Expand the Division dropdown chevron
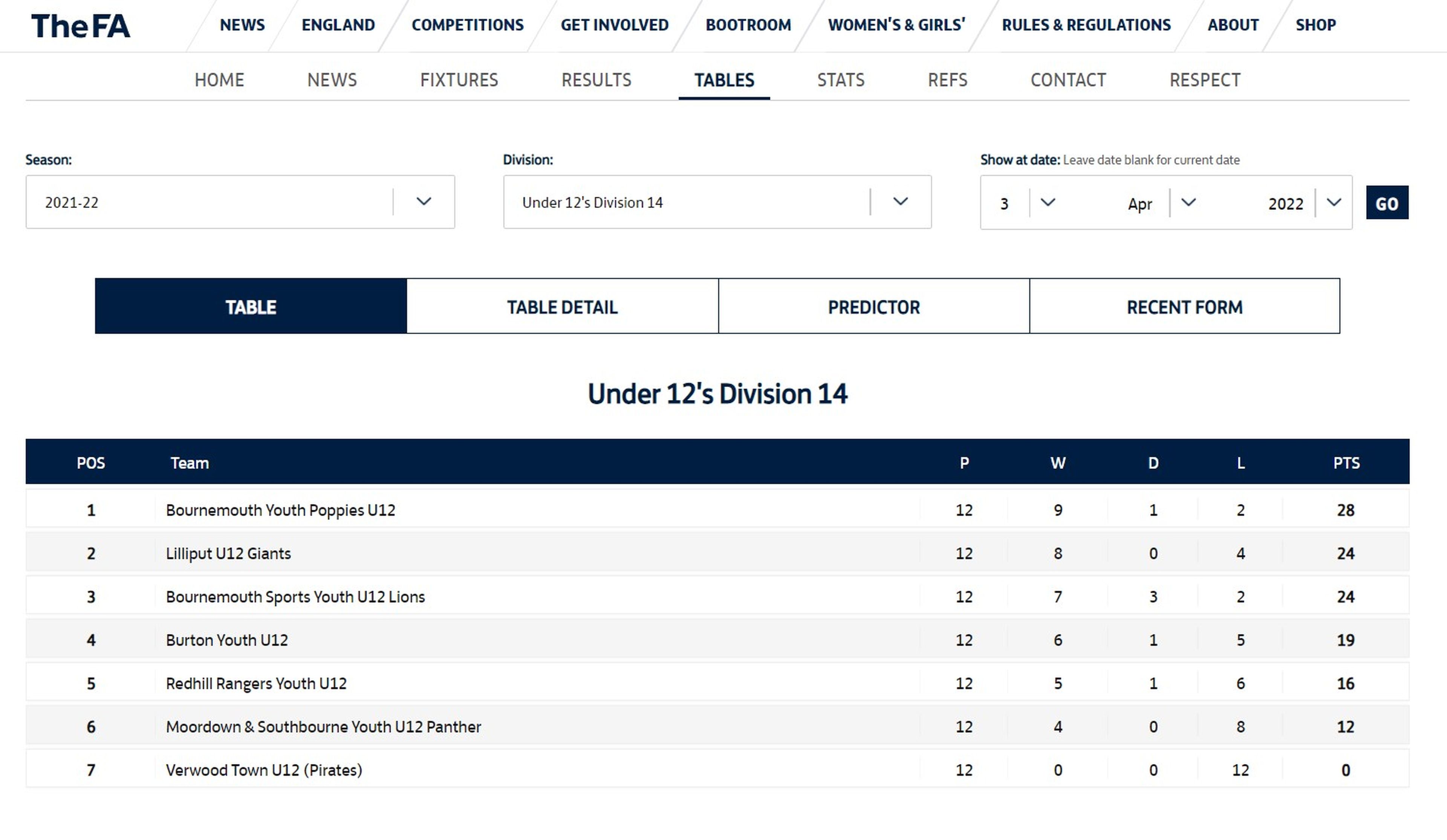1447x840 pixels. click(x=900, y=202)
